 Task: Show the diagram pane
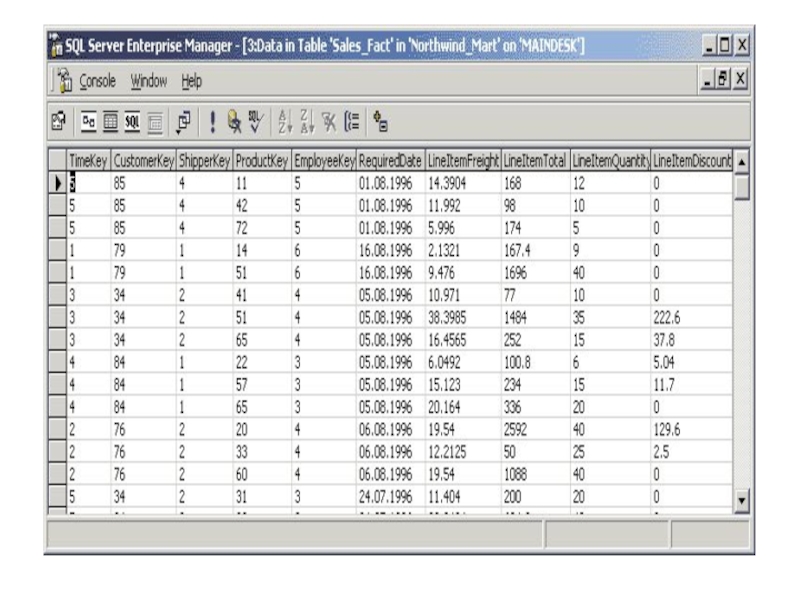tap(89, 121)
